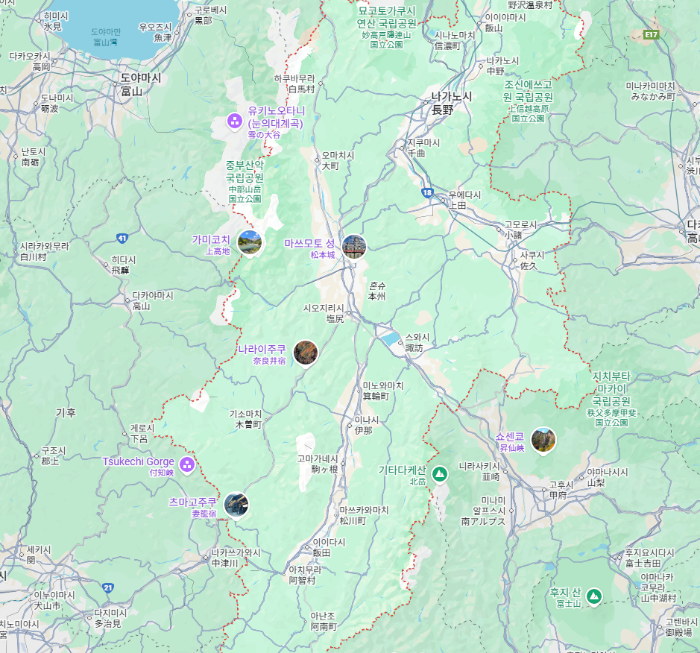
Task: Click the 조신에쓰고원 국립공원 label
Action: coord(528,101)
